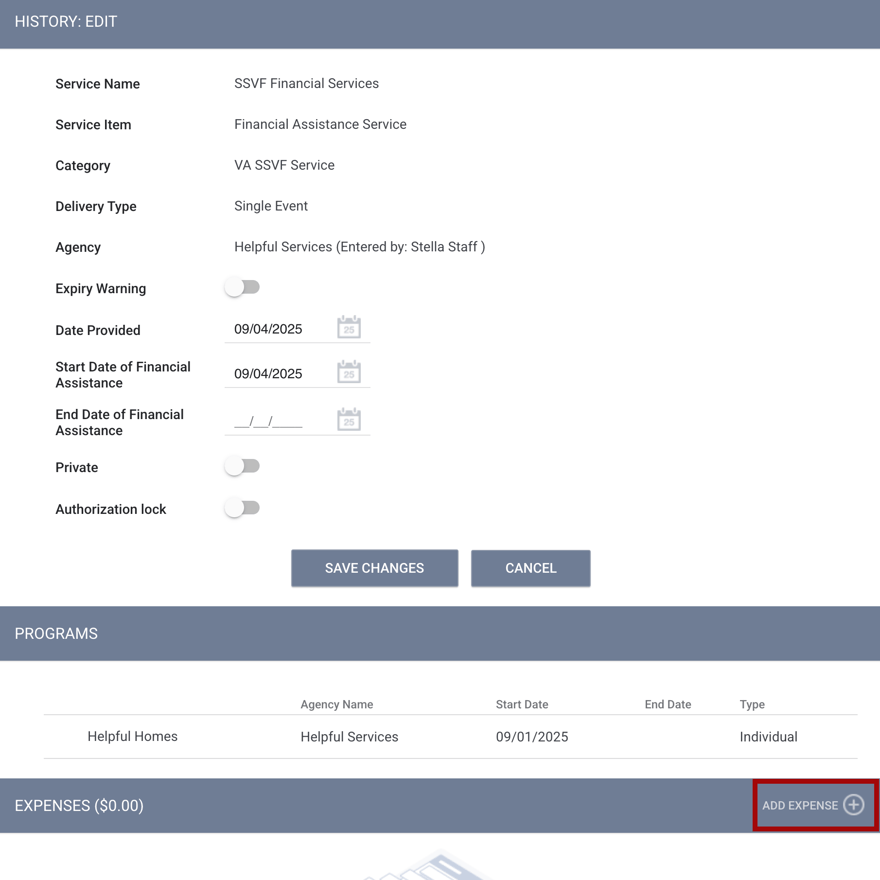Click the plus icon next to Add Expense
The width and height of the screenshot is (880, 880).
[853, 805]
